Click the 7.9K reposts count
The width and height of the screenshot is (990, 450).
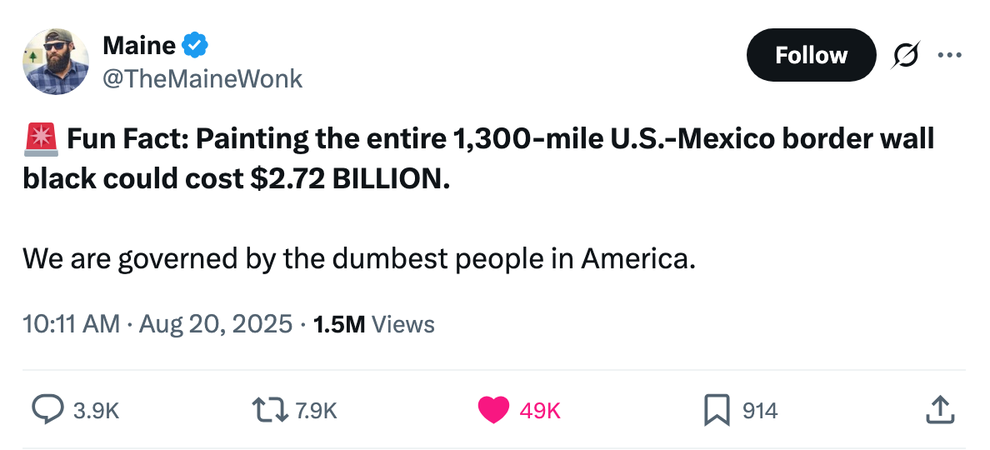(x=318, y=410)
